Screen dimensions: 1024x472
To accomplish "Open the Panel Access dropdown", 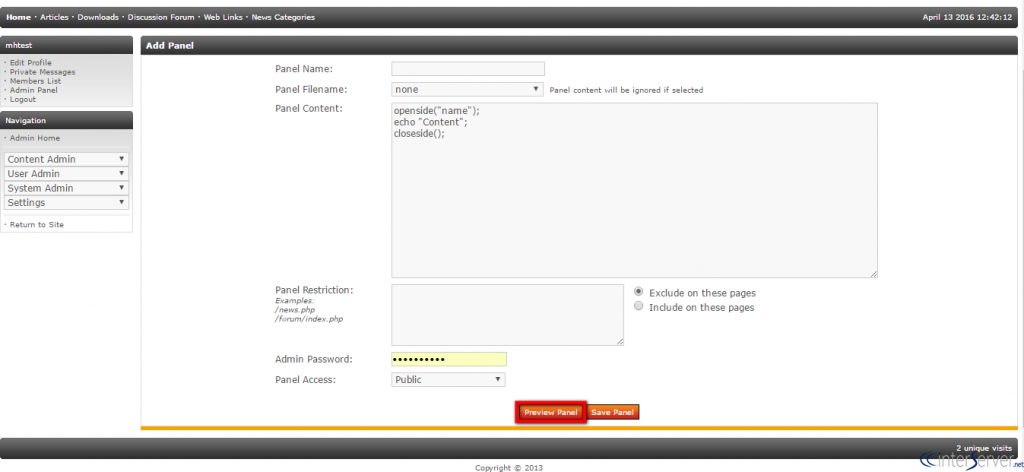I will click(448, 379).
